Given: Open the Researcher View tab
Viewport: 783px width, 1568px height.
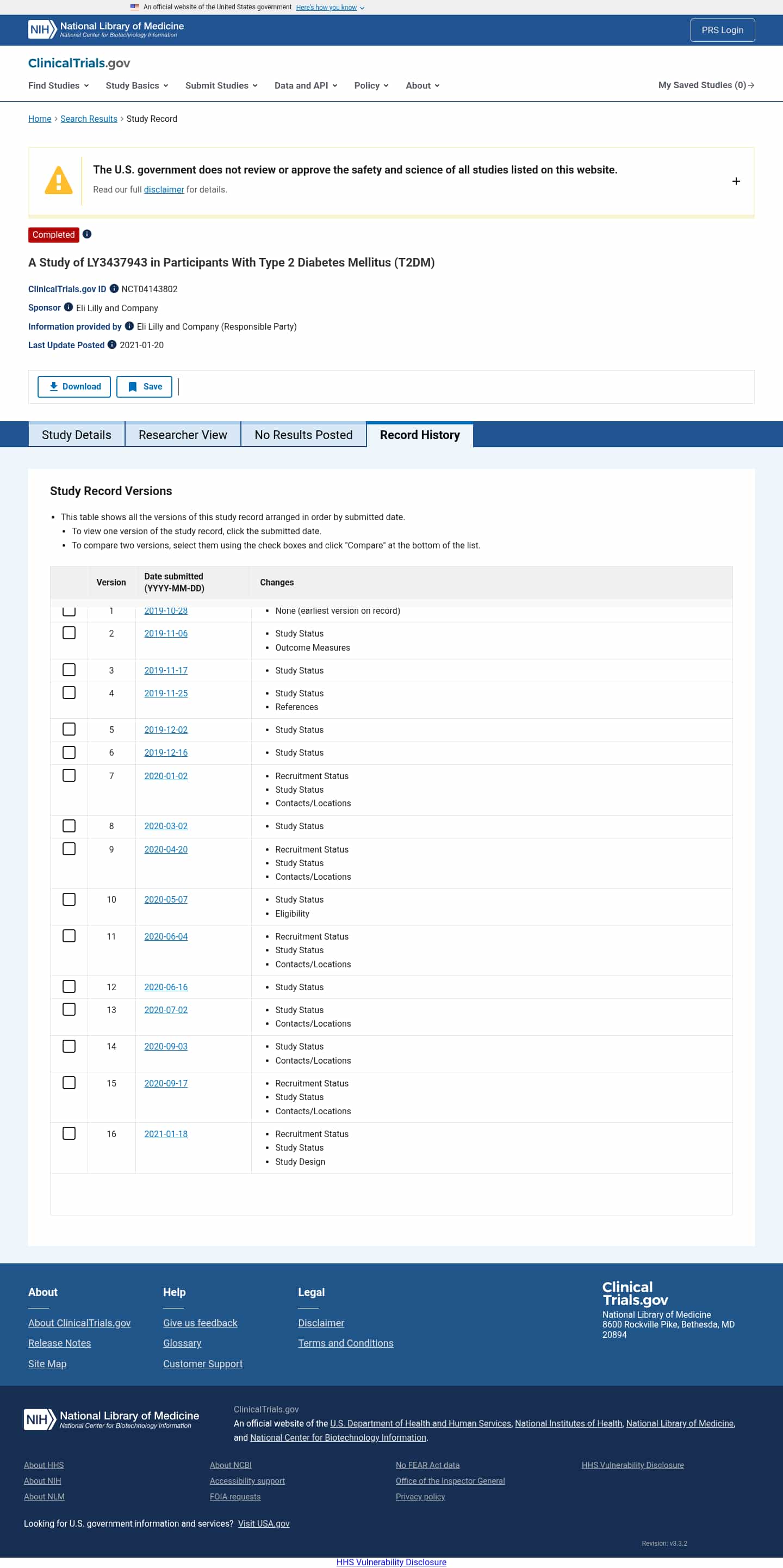Looking at the screenshot, I should point(183,435).
